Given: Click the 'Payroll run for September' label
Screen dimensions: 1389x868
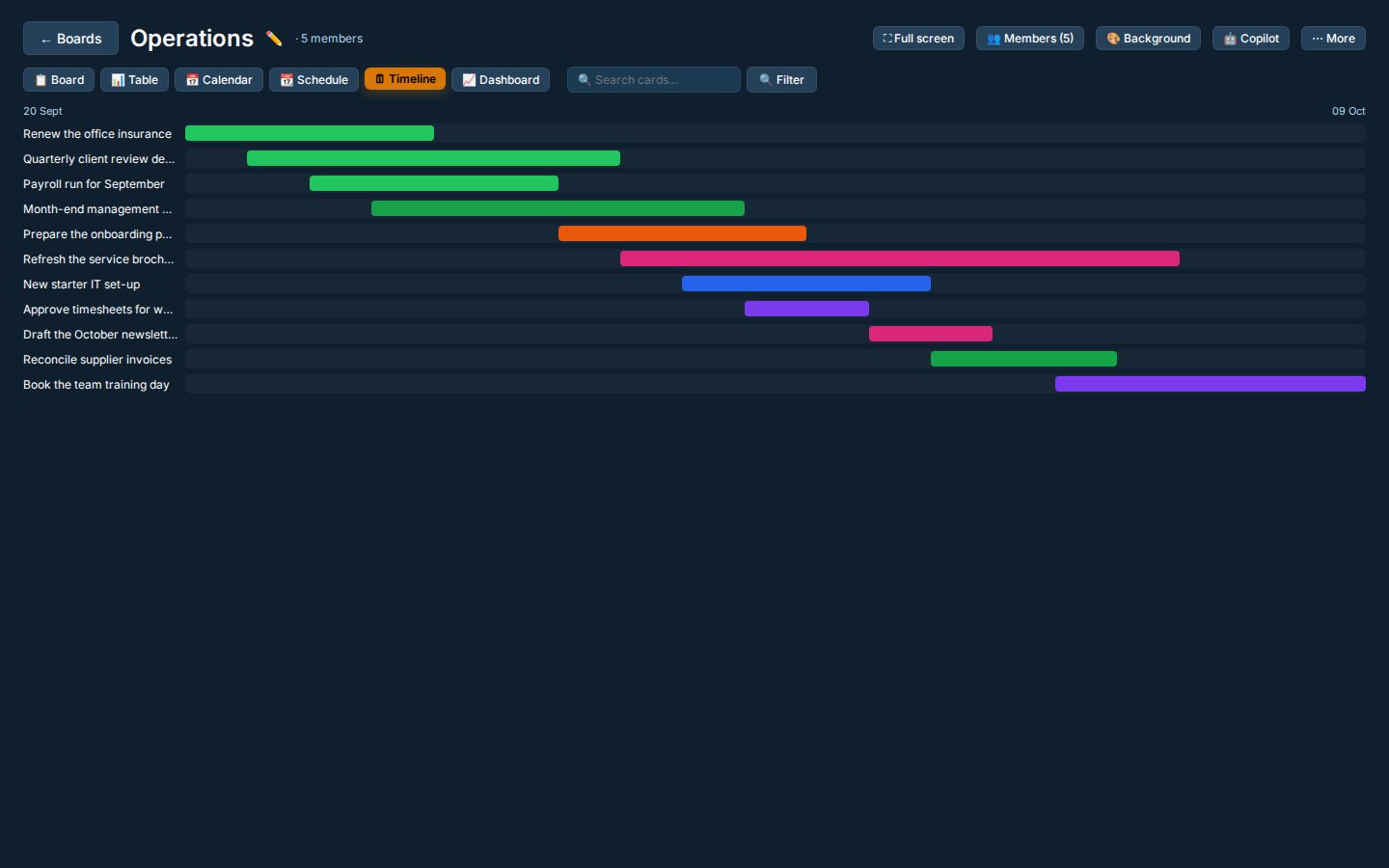Looking at the screenshot, I should 94,184.
